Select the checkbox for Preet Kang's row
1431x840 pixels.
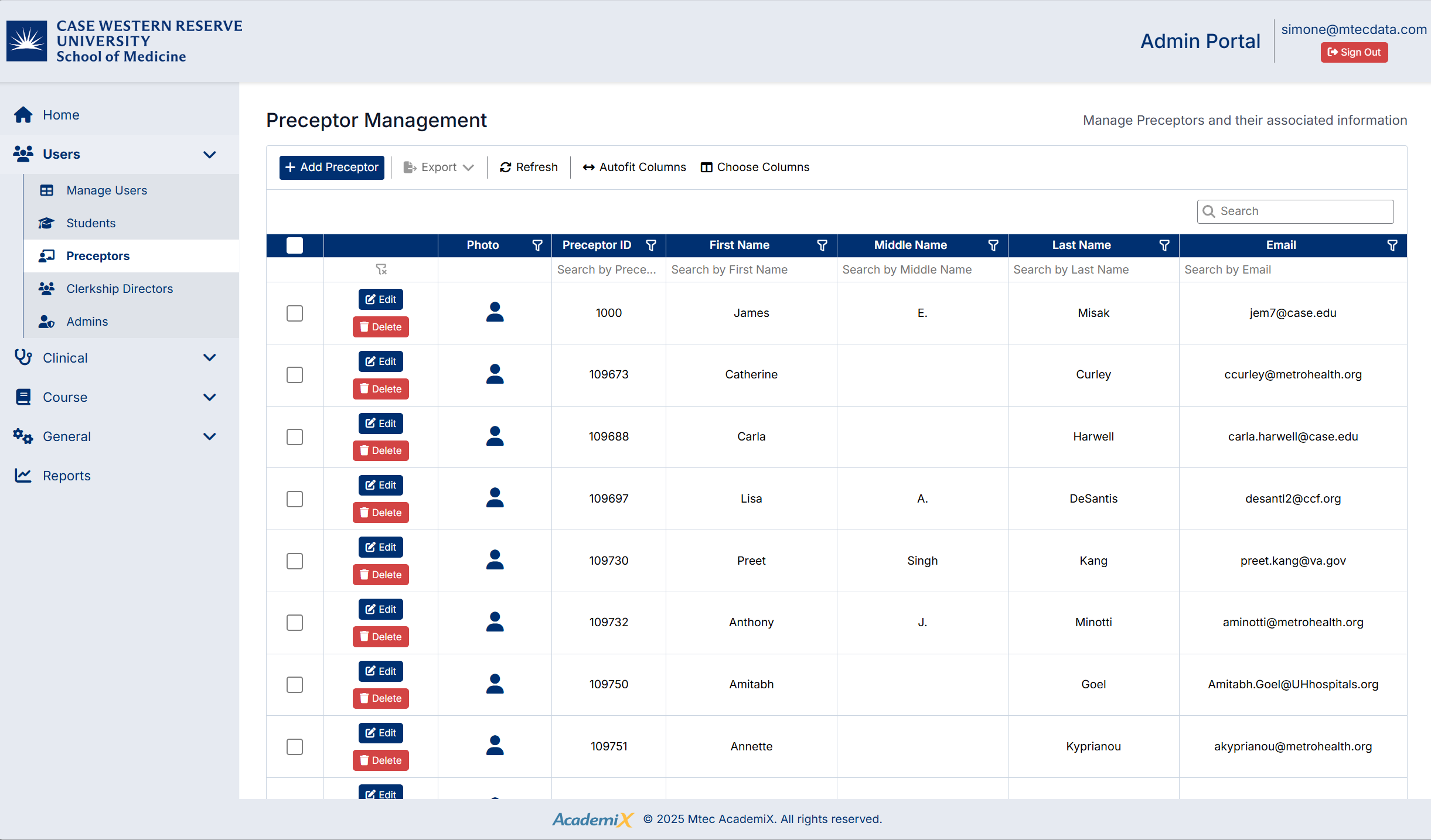click(295, 561)
